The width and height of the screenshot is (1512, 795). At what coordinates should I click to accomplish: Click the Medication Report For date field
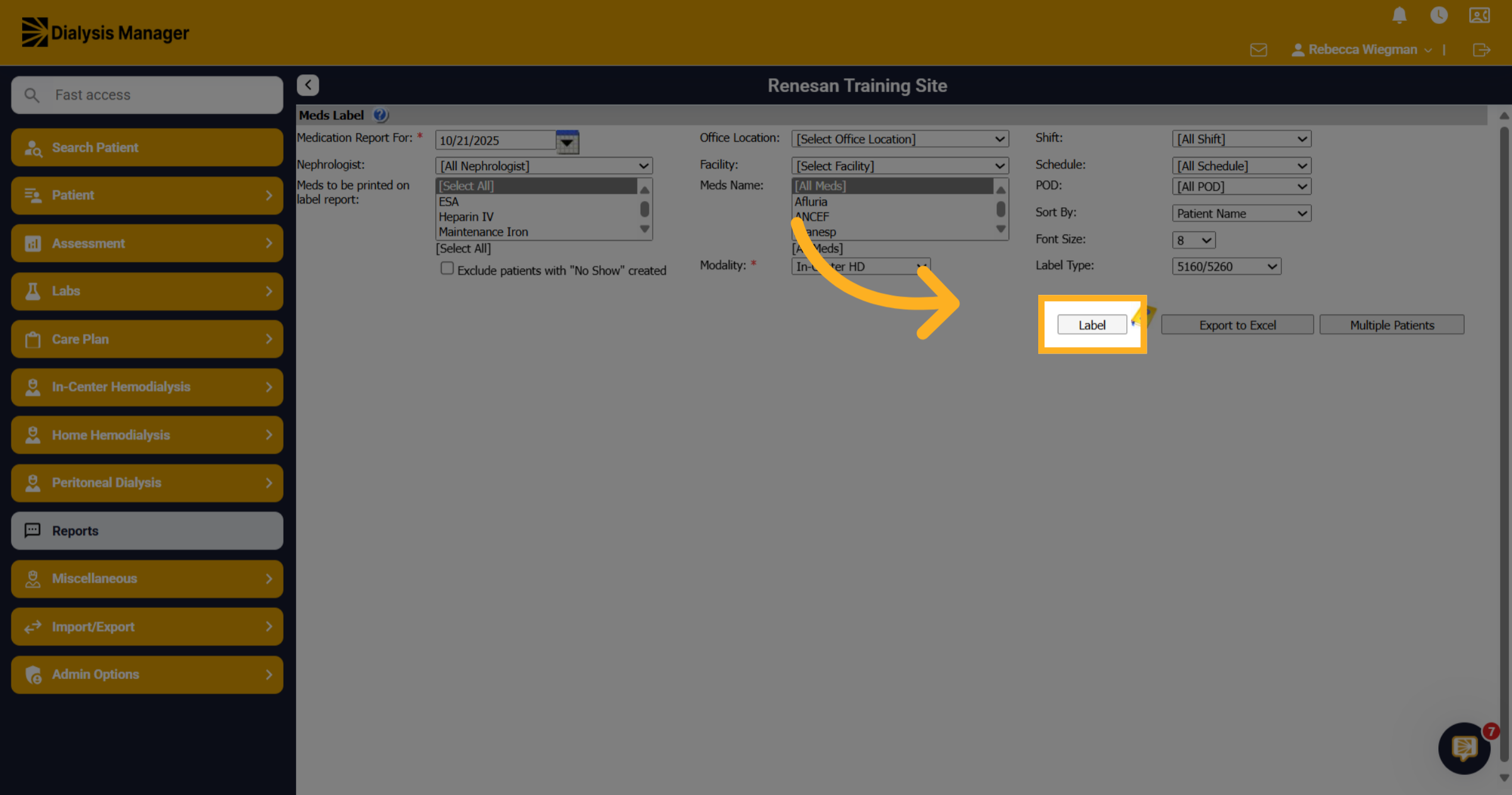click(495, 140)
